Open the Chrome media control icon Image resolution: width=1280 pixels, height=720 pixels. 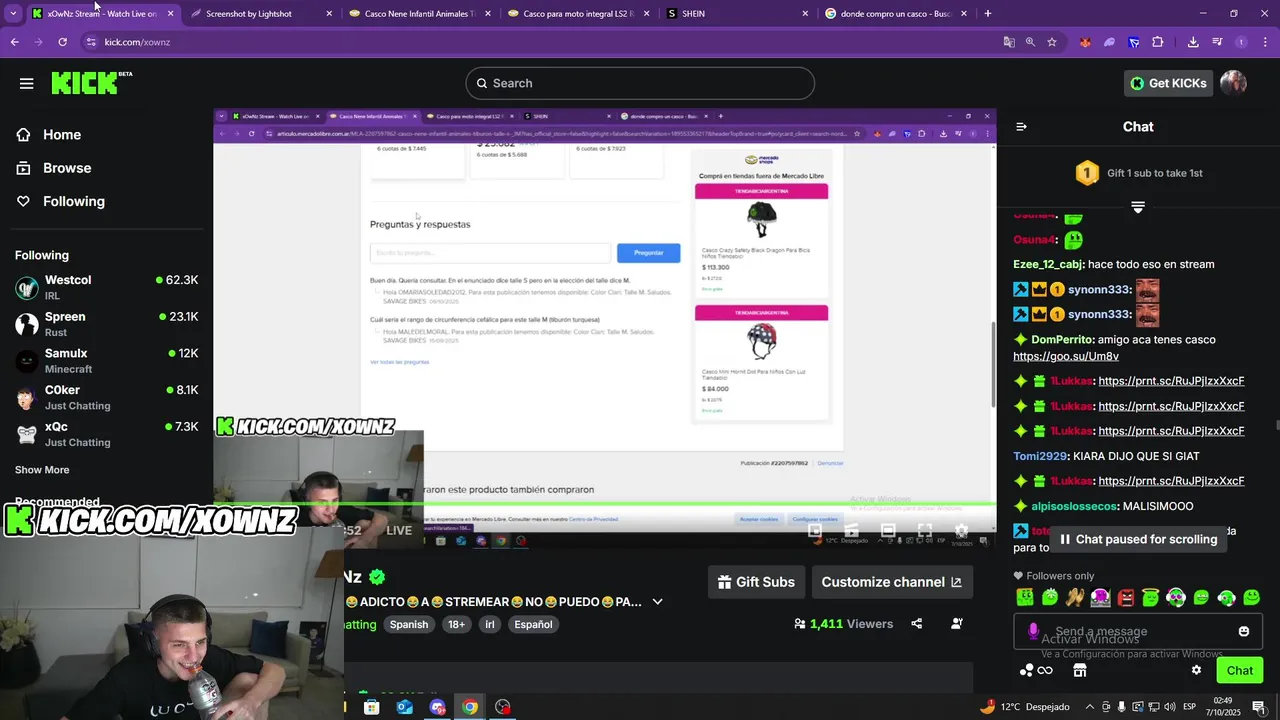[1217, 42]
